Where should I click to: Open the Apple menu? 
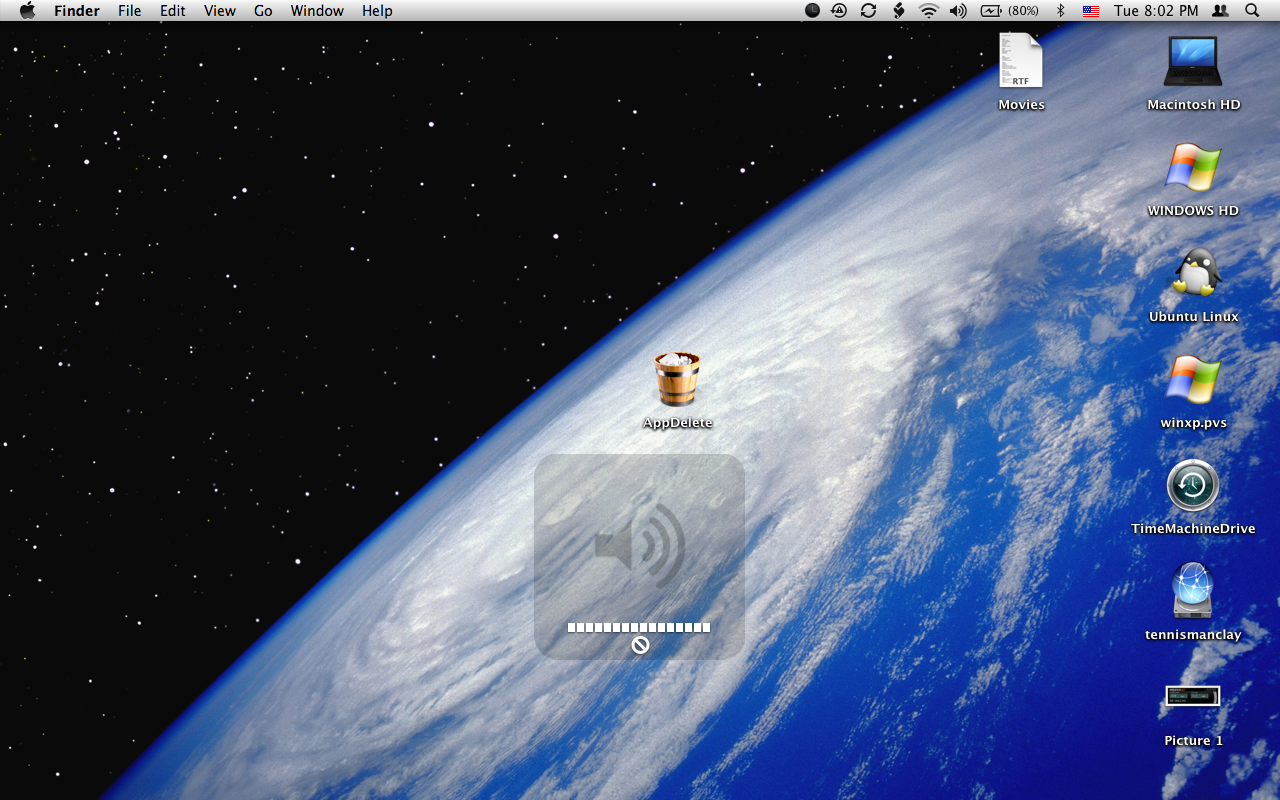(27, 11)
